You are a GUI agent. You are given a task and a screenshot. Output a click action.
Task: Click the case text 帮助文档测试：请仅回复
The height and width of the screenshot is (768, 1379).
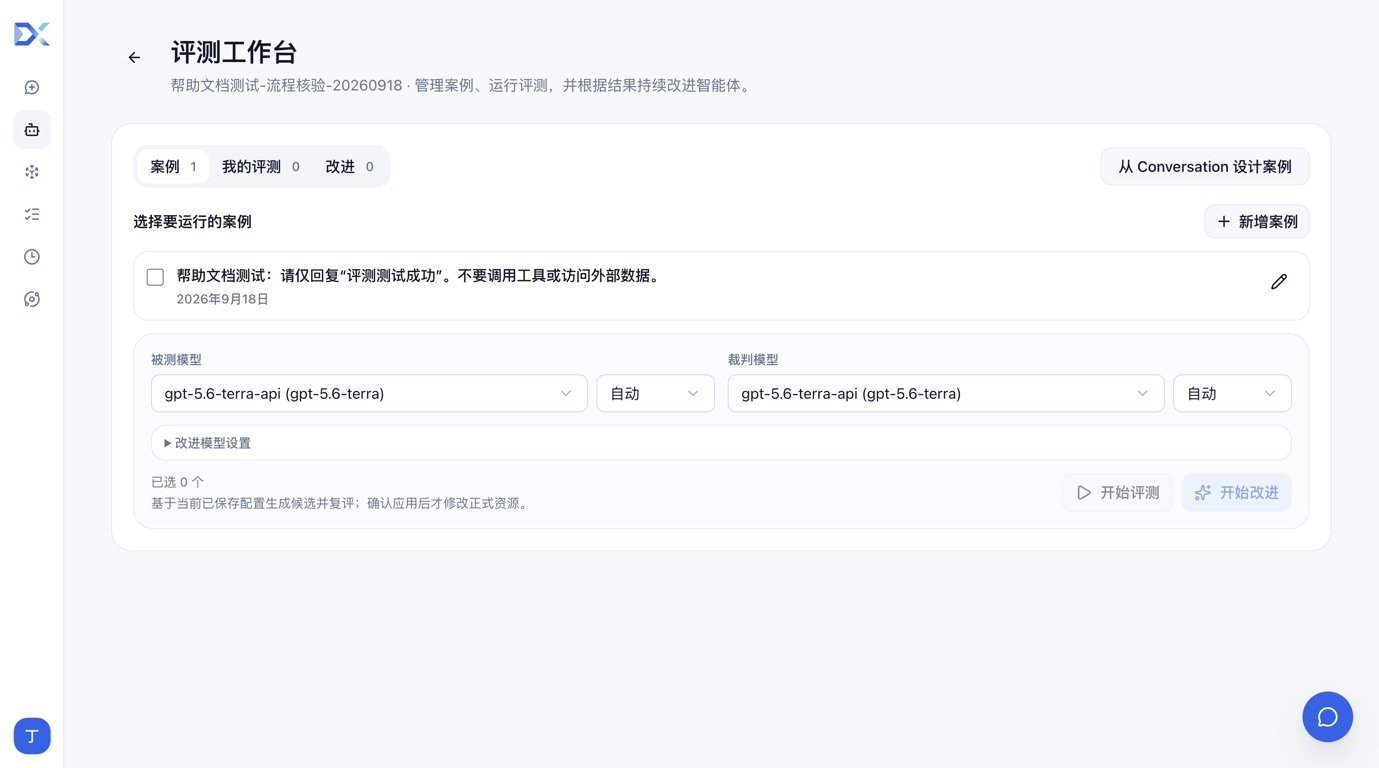pos(420,276)
